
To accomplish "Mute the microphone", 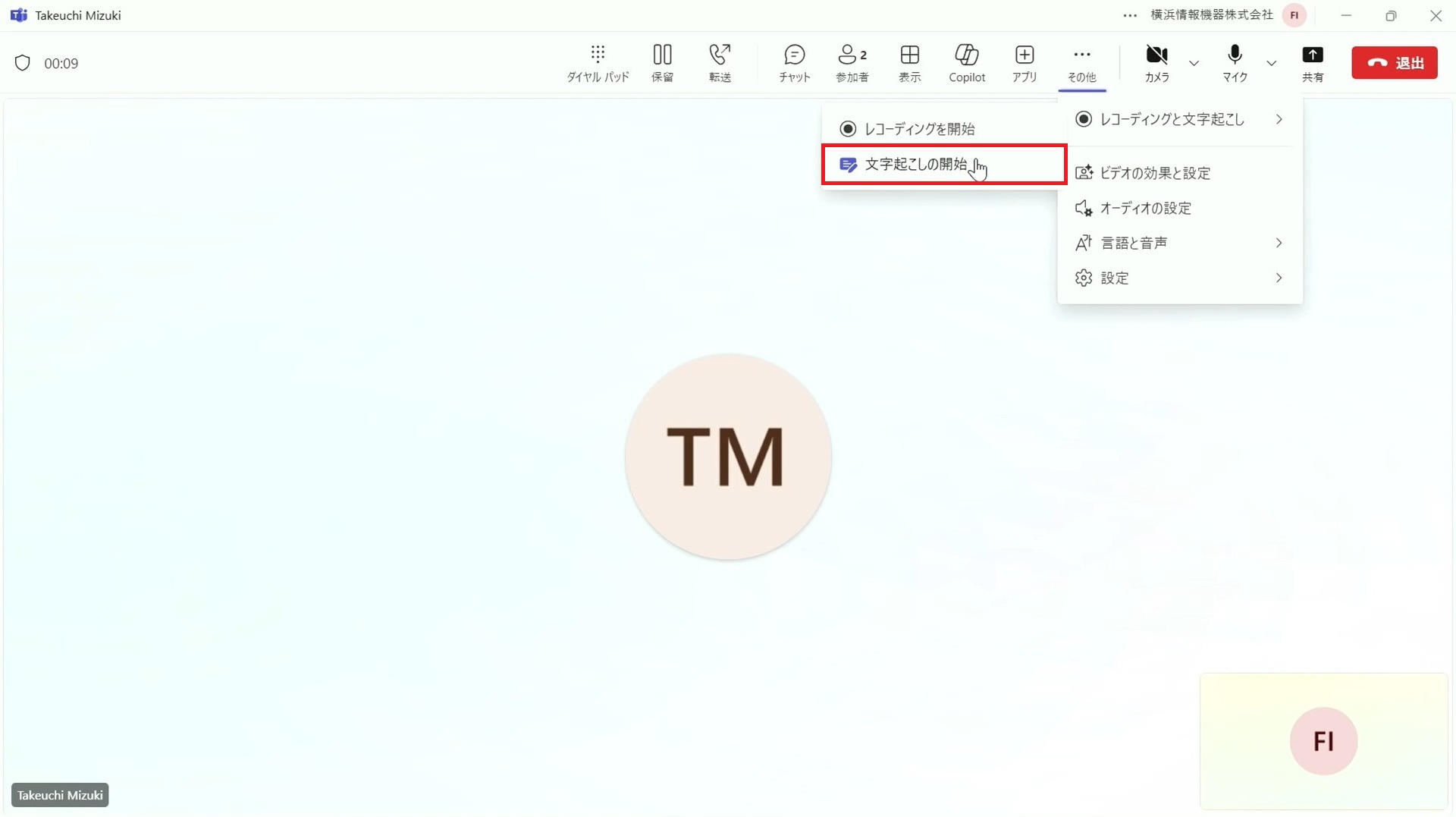I will coord(1235,63).
